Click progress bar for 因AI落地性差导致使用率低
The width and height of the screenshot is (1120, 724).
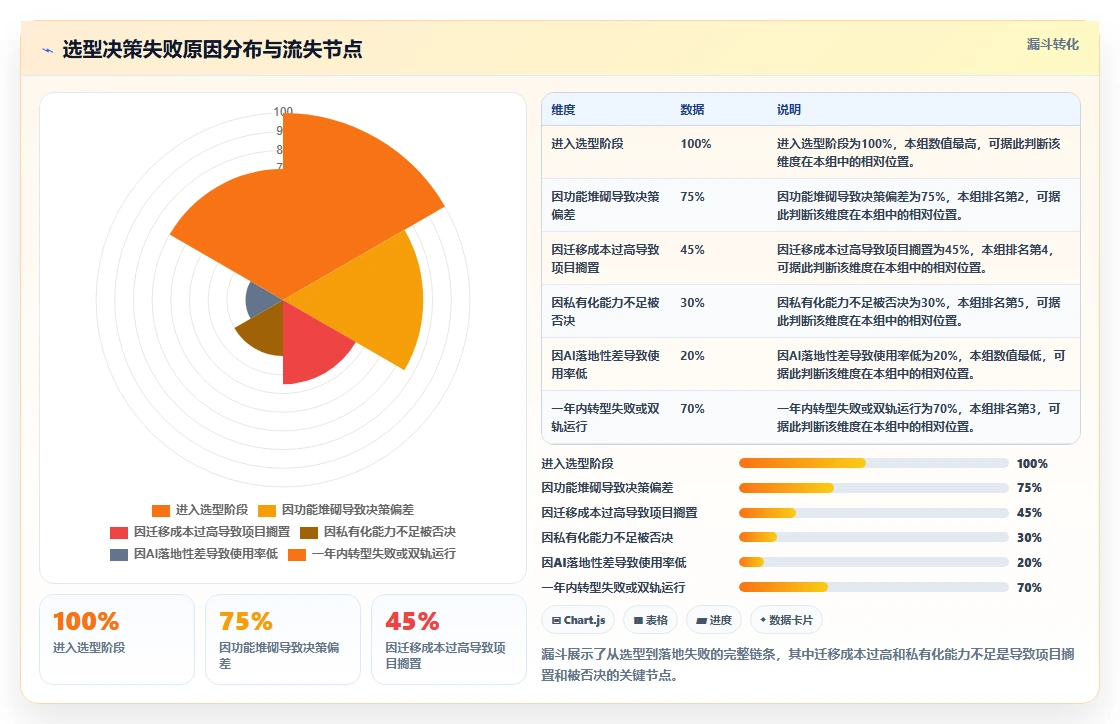pyautogui.click(x=874, y=563)
